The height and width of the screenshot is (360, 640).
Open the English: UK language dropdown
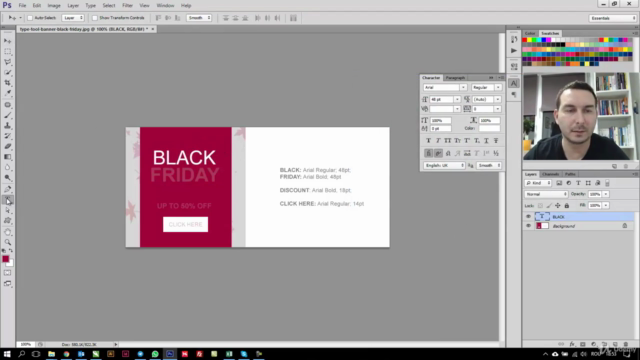[444, 165]
